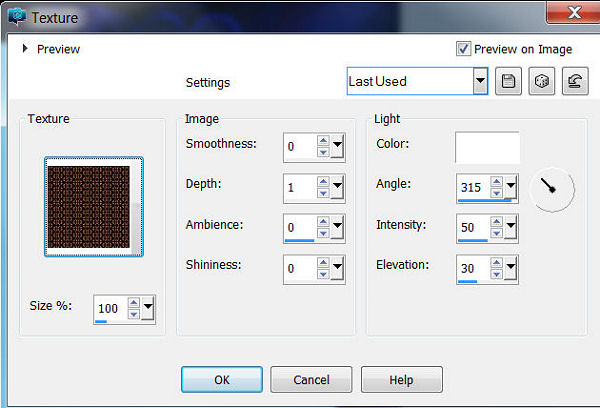The image size is (600, 408).
Task: Click the Cancel button
Action: point(311,379)
